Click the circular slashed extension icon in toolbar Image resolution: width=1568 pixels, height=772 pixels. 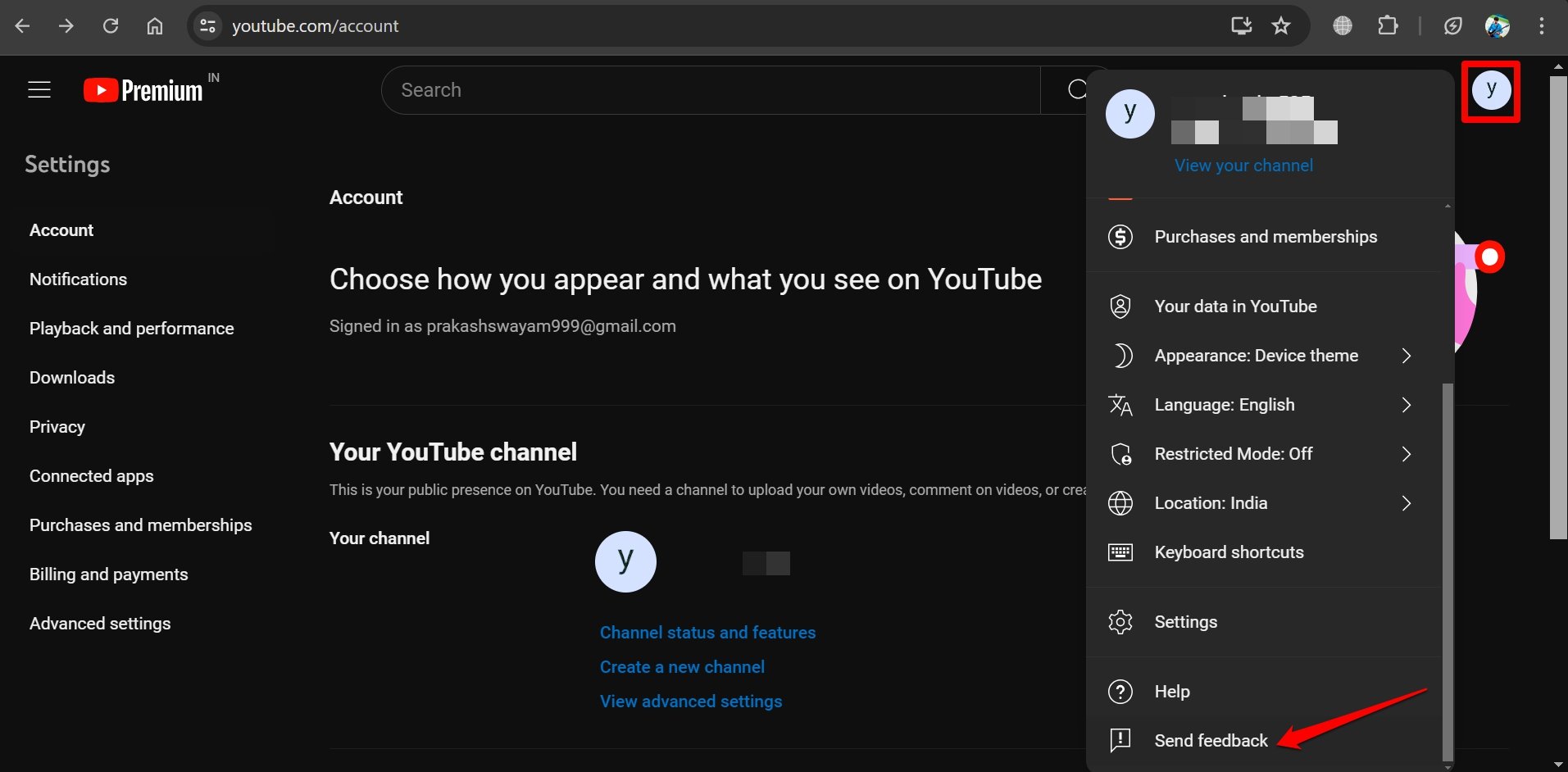[1453, 26]
